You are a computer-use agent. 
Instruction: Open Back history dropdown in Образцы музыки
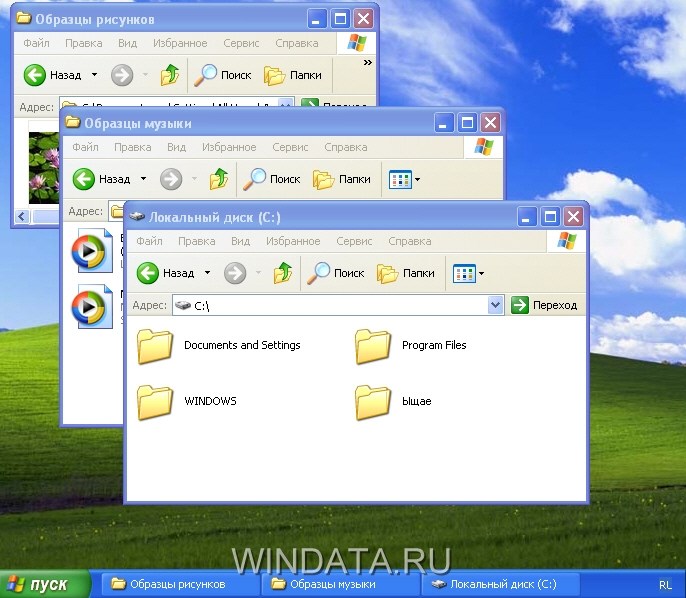144,178
